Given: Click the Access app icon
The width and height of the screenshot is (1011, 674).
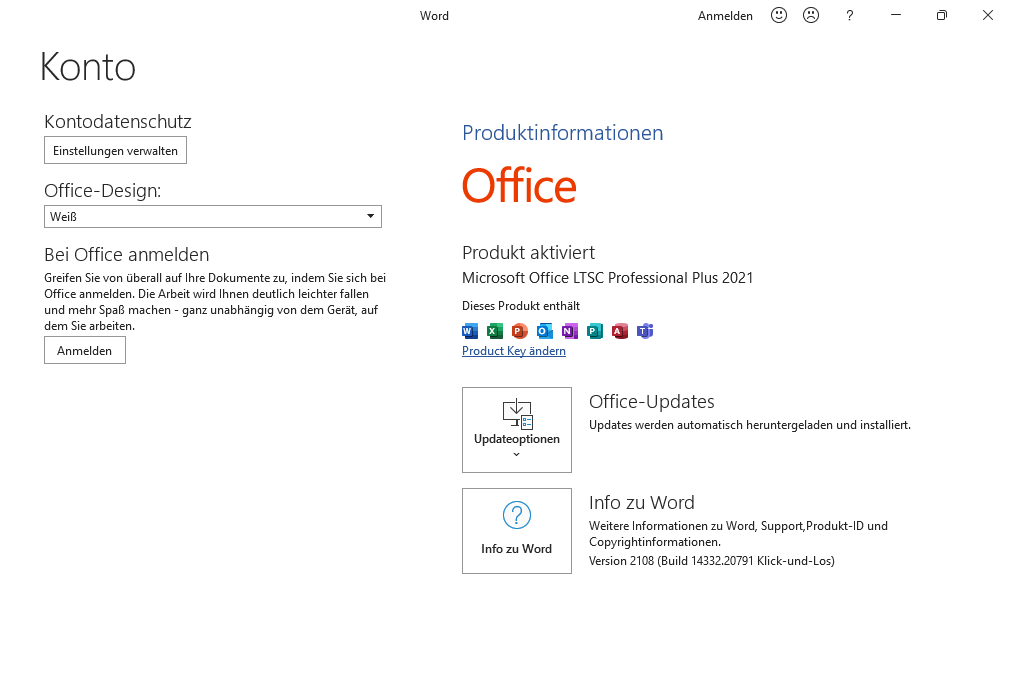Looking at the screenshot, I should click(x=620, y=331).
